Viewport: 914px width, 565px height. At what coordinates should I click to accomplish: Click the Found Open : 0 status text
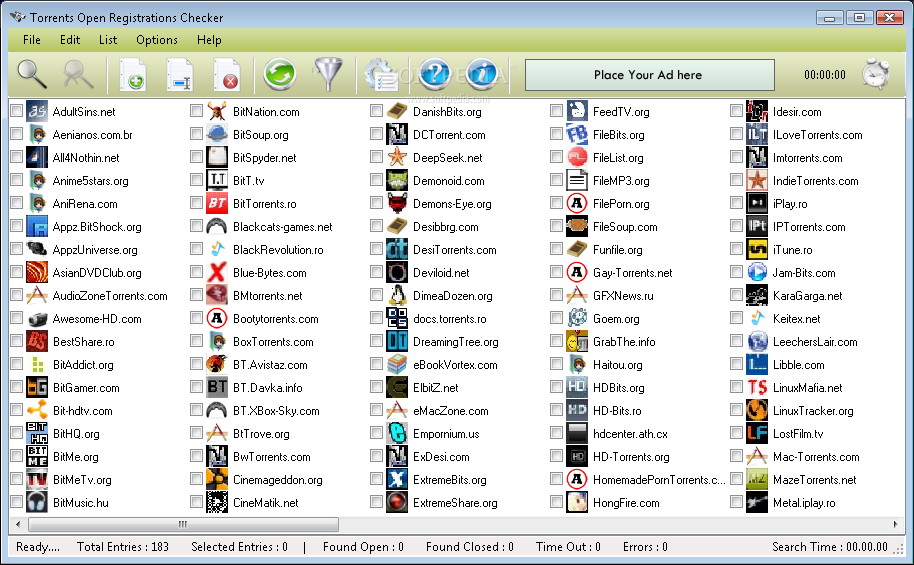[x=363, y=547]
